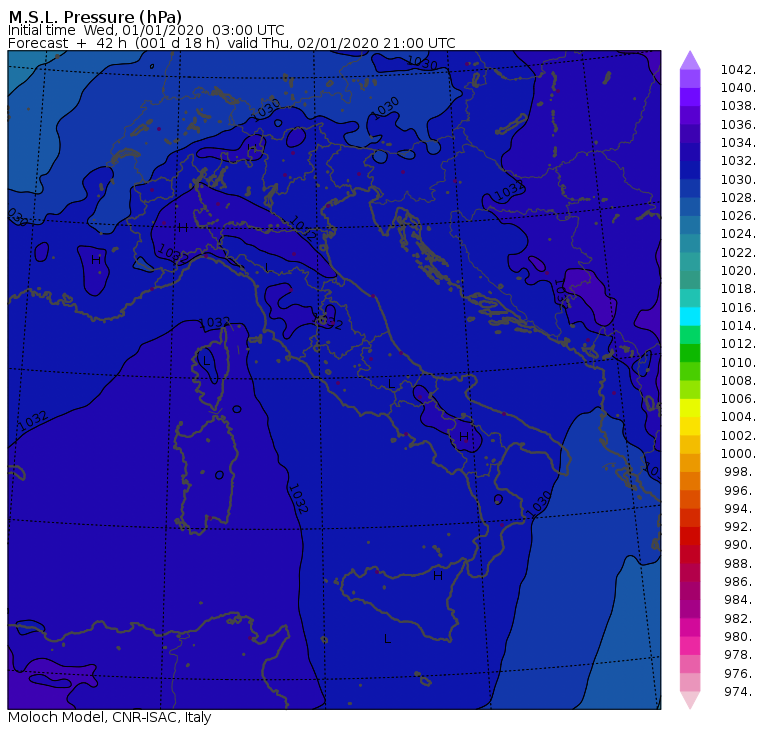The height and width of the screenshot is (731, 760).
Task: Click the 988 legend value
Action: (740, 563)
